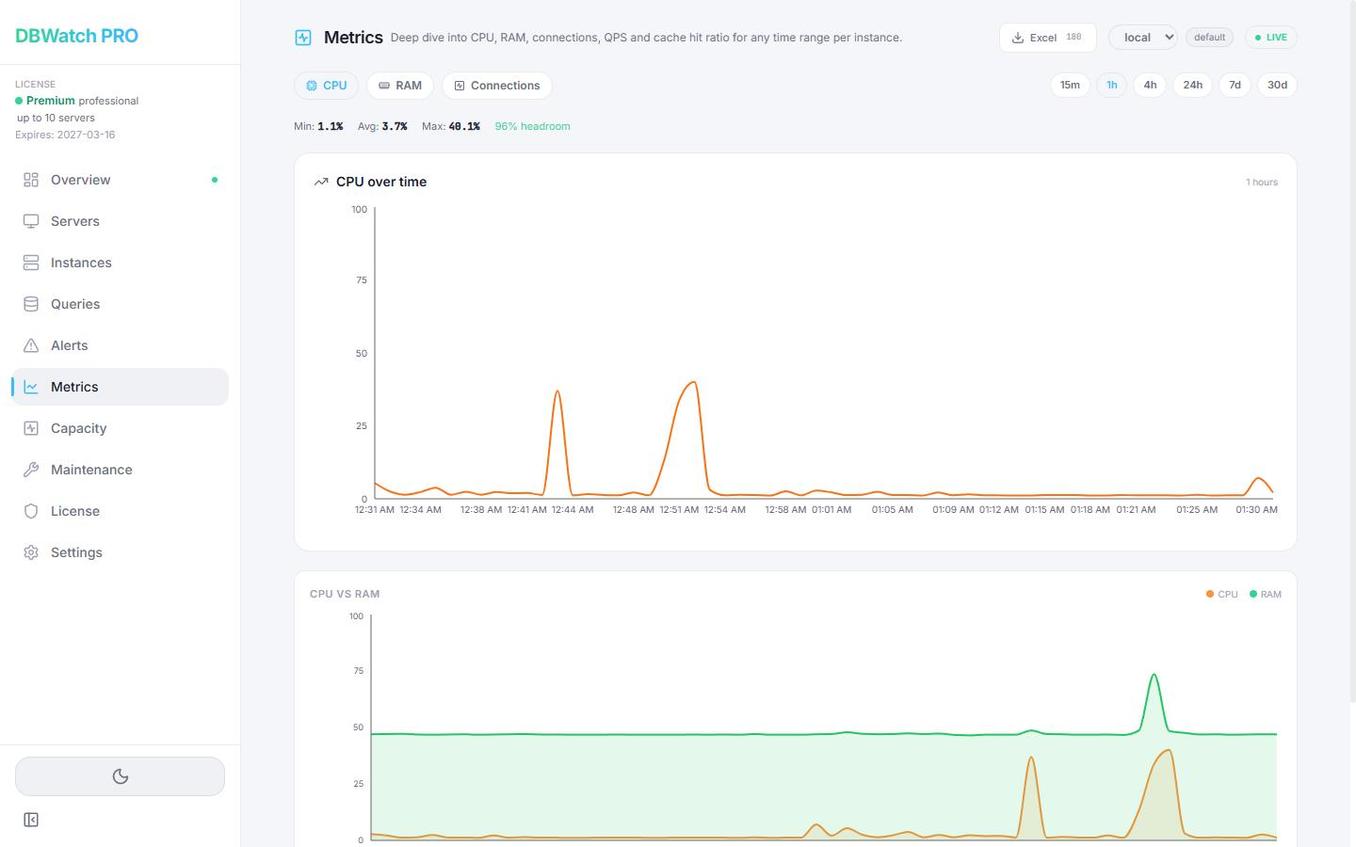This screenshot has height=847, width=1356.
Task: Open the local environment dropdown
Action: (x=1141, y=37)
